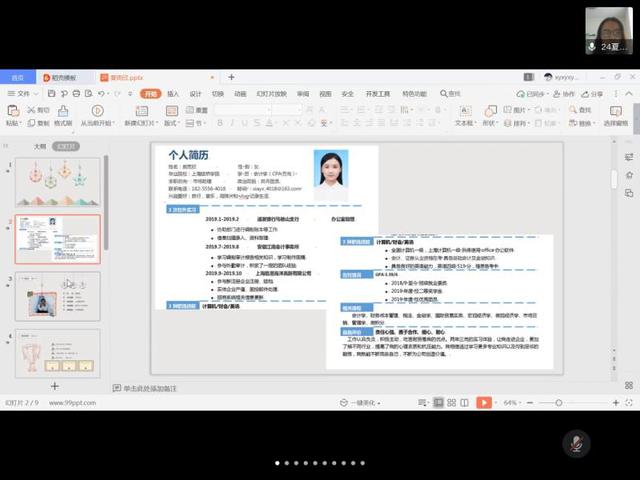Click the 格式刷 format painter icon

click(x=63, y=111)
